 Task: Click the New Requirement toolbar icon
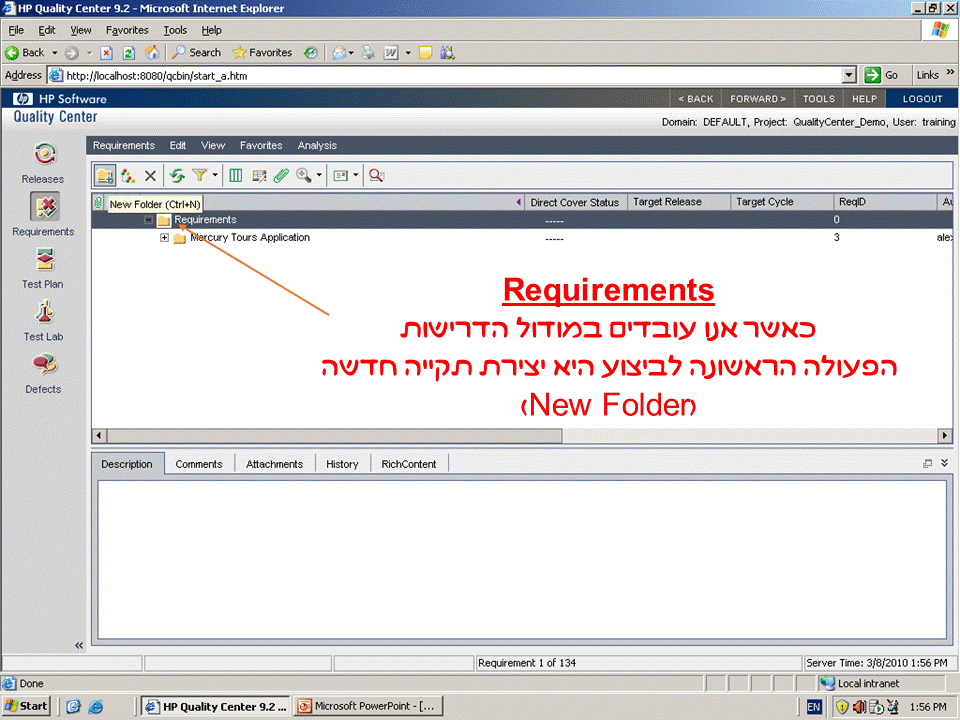click(127, 176)
